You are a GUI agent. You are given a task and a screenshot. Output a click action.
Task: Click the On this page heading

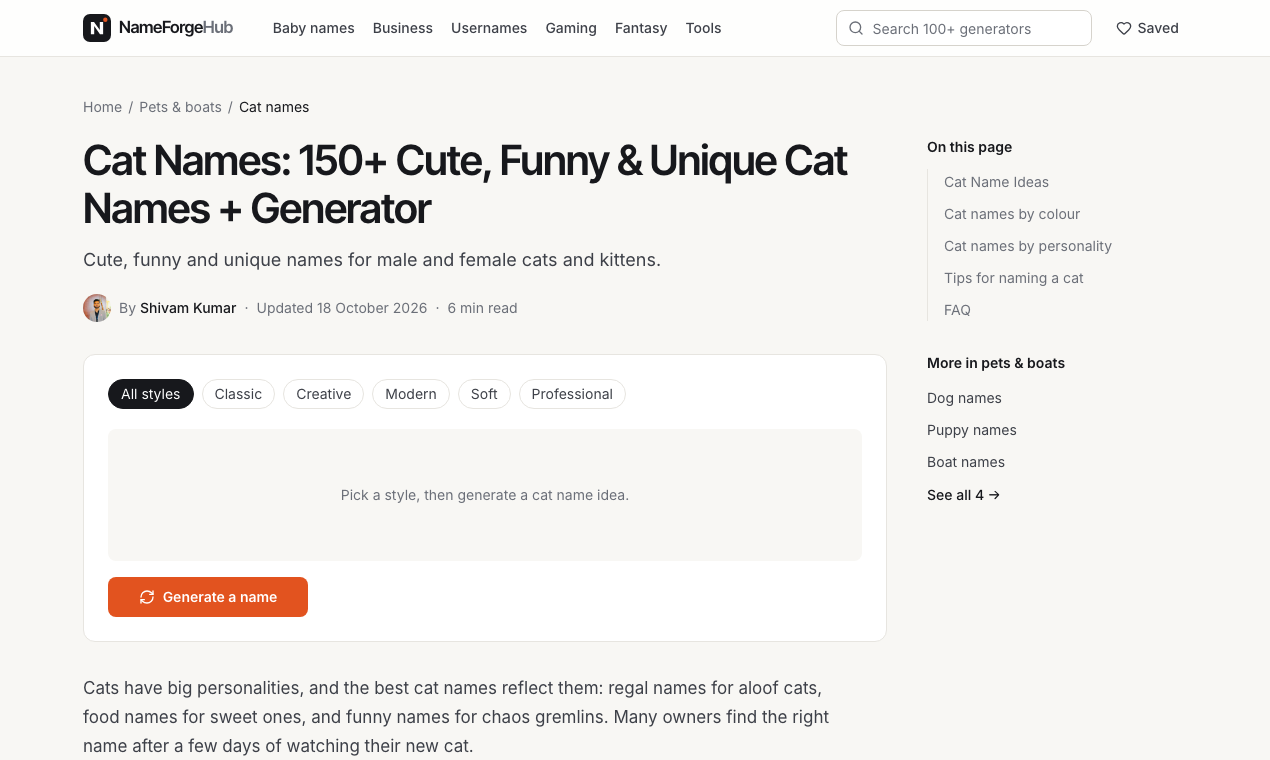(970, 147)
